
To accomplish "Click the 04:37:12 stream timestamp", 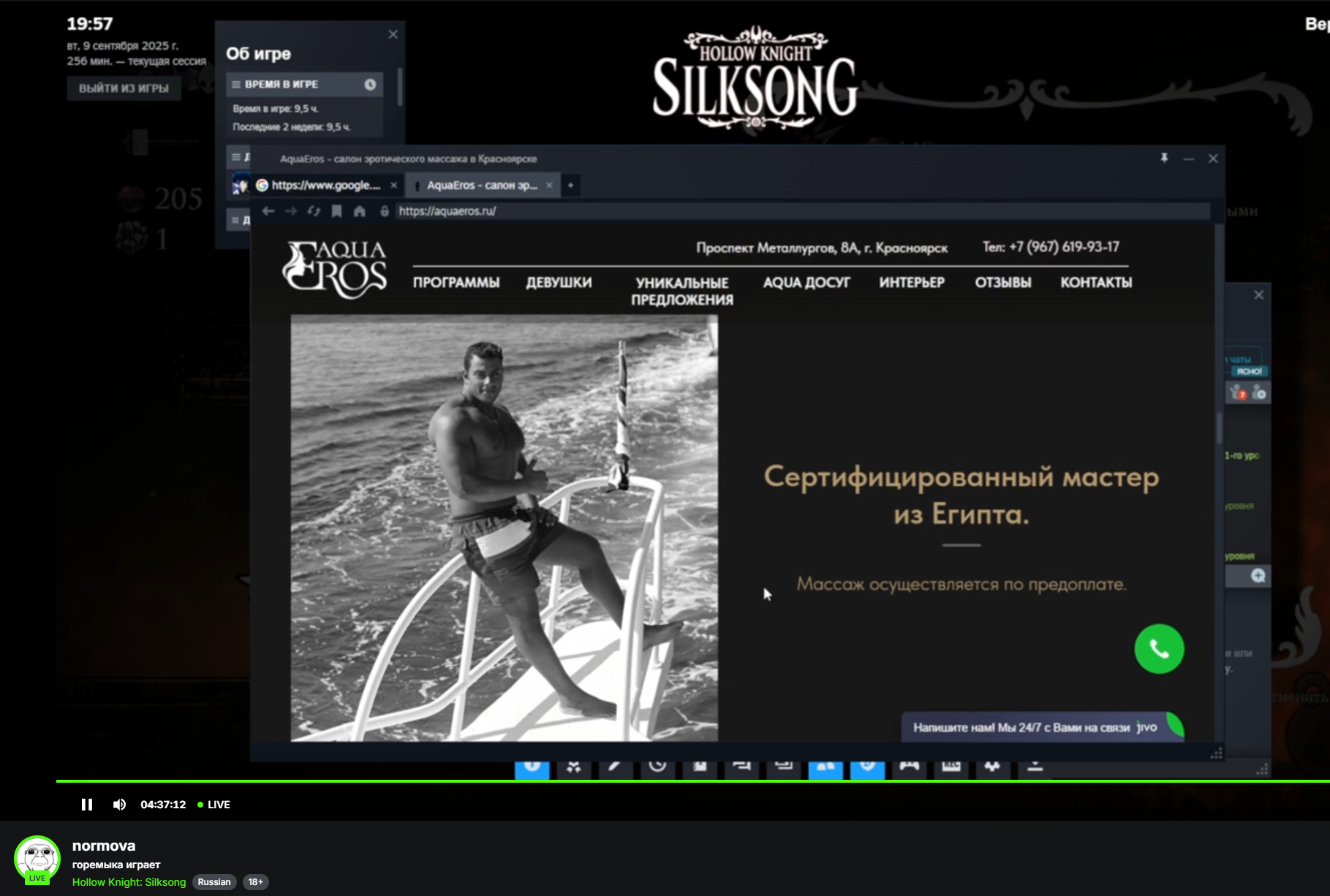I will 163,805.
